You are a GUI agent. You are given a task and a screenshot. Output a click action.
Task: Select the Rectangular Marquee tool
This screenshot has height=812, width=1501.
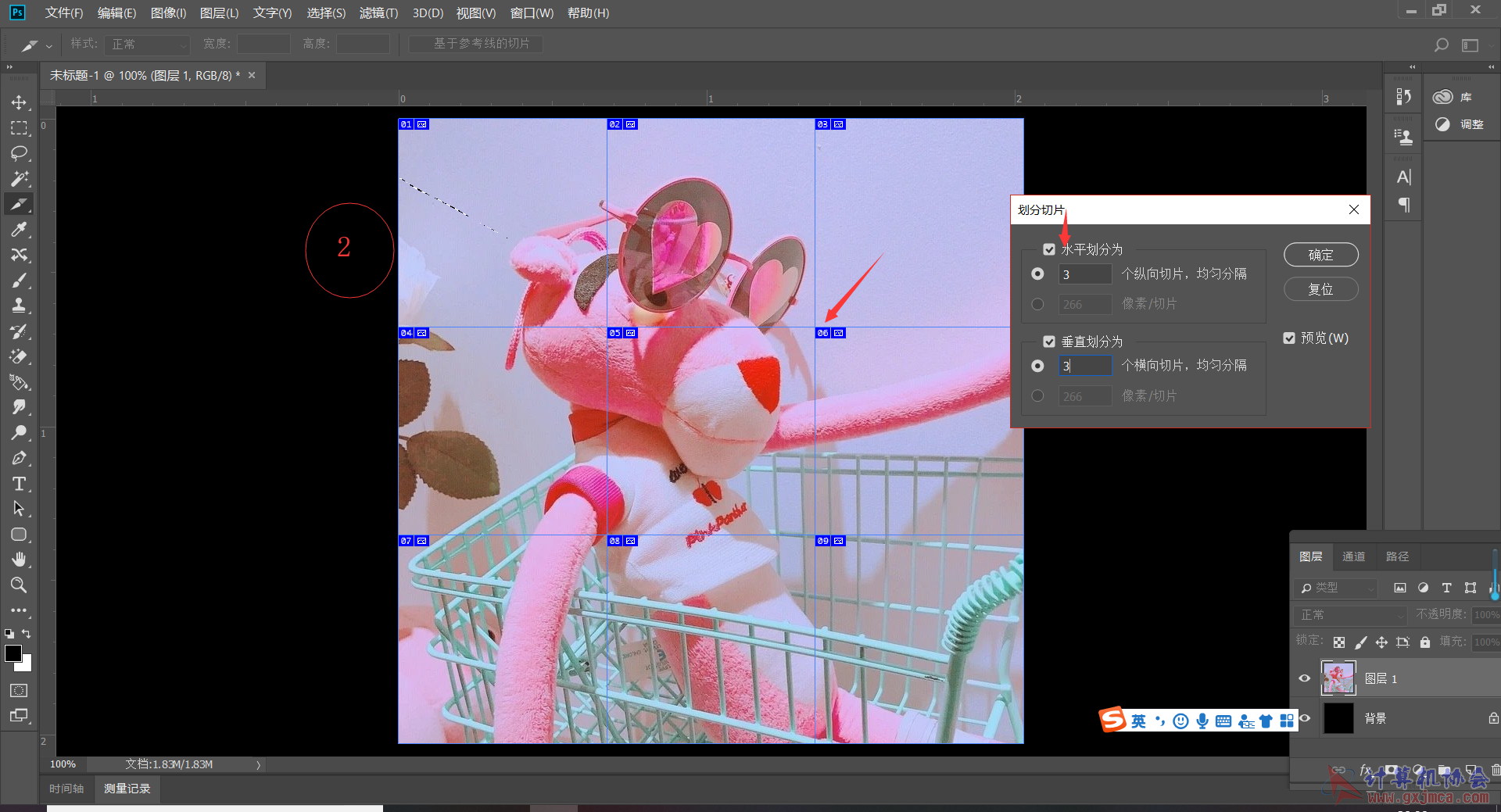19,128
